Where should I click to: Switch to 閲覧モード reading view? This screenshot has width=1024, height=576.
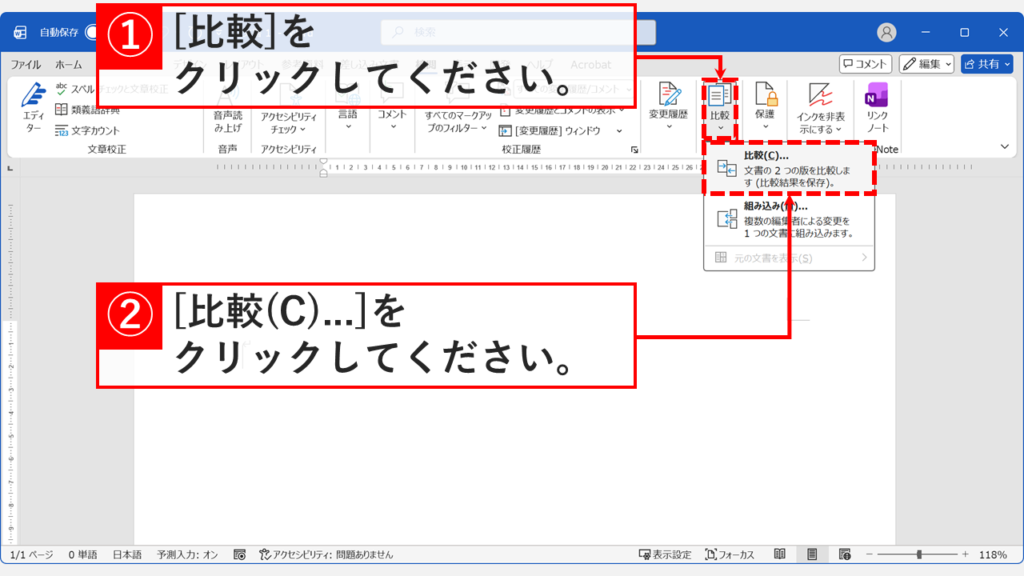click(x=778, y=554)
